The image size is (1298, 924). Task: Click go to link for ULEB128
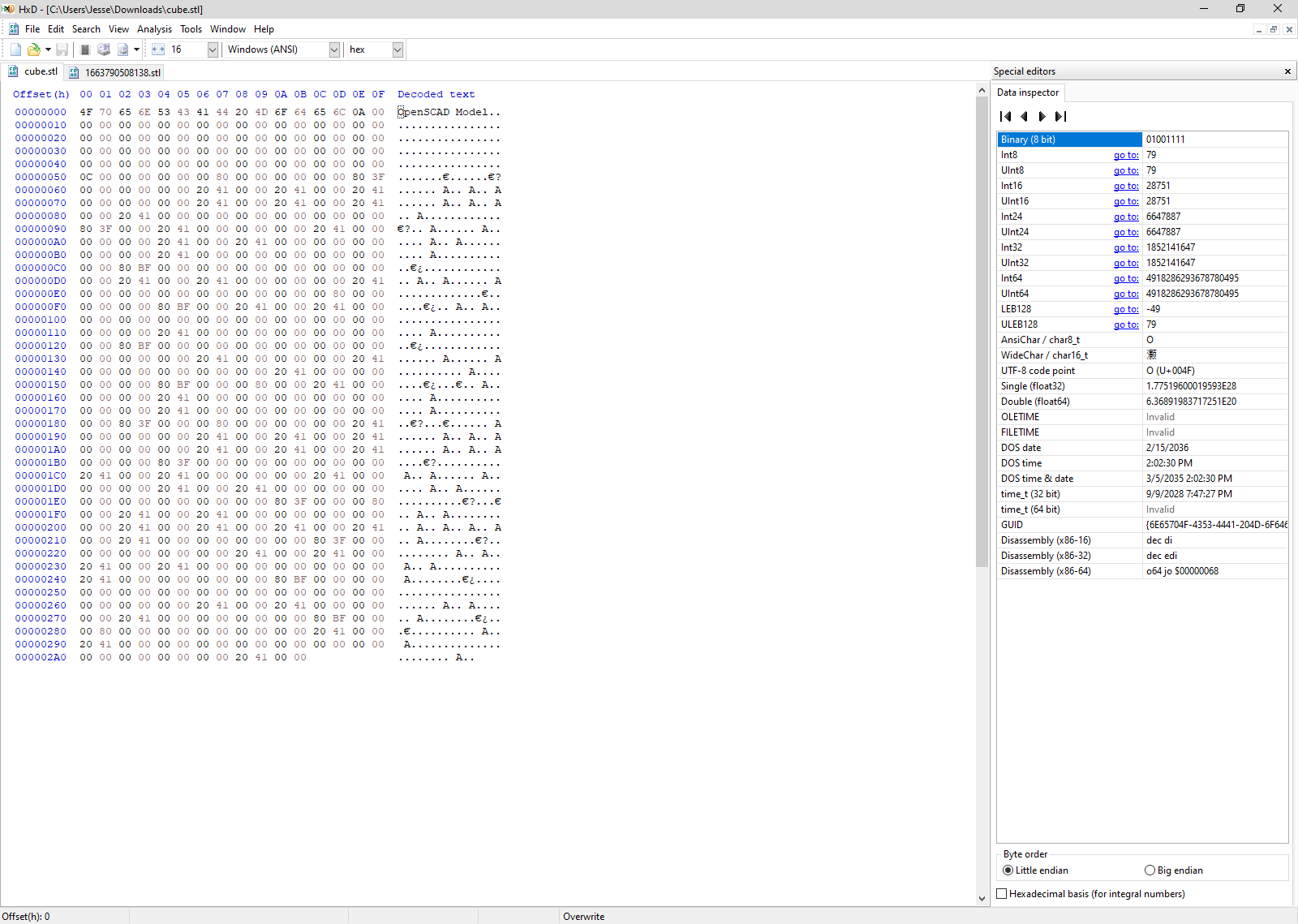pos(1126,324)
